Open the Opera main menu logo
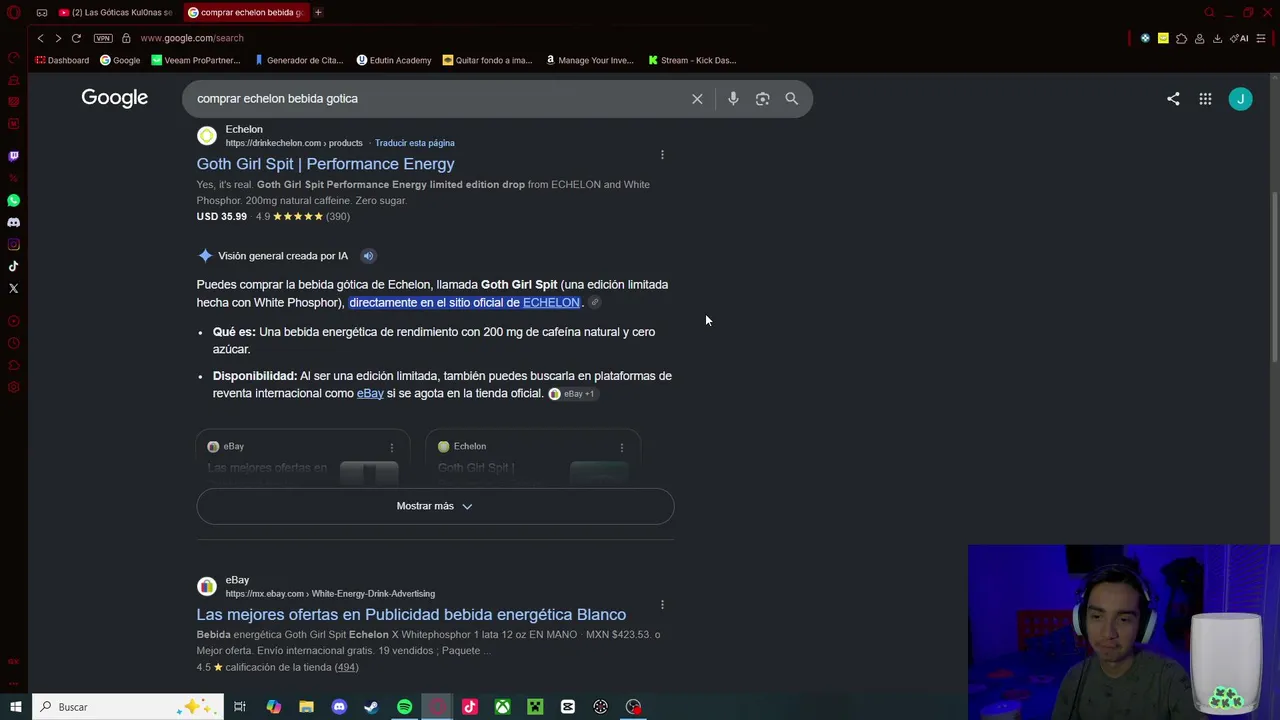1280x720 pixels. click(13, 12)
